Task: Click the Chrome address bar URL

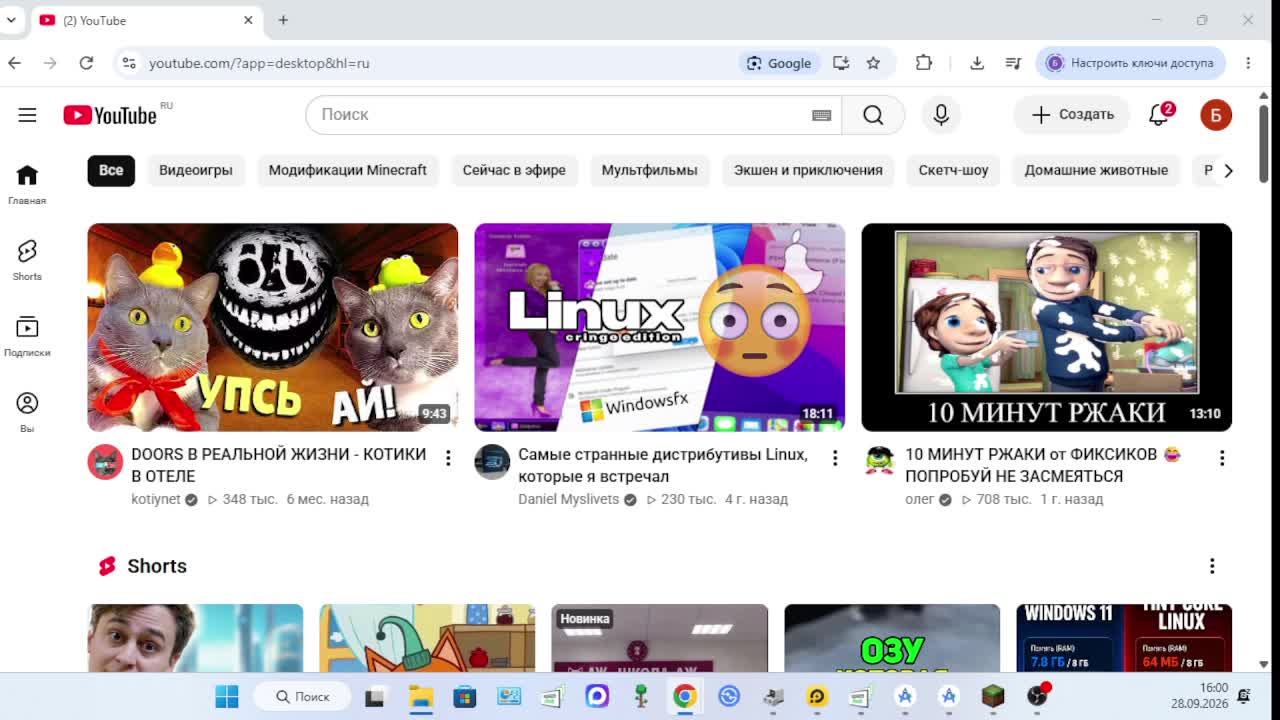Action: point(259,63)
